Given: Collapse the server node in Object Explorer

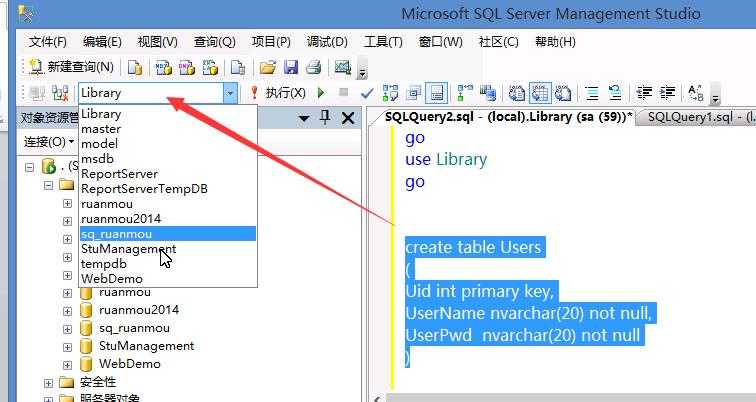Looking at the screenshot, I should (30, 167).
